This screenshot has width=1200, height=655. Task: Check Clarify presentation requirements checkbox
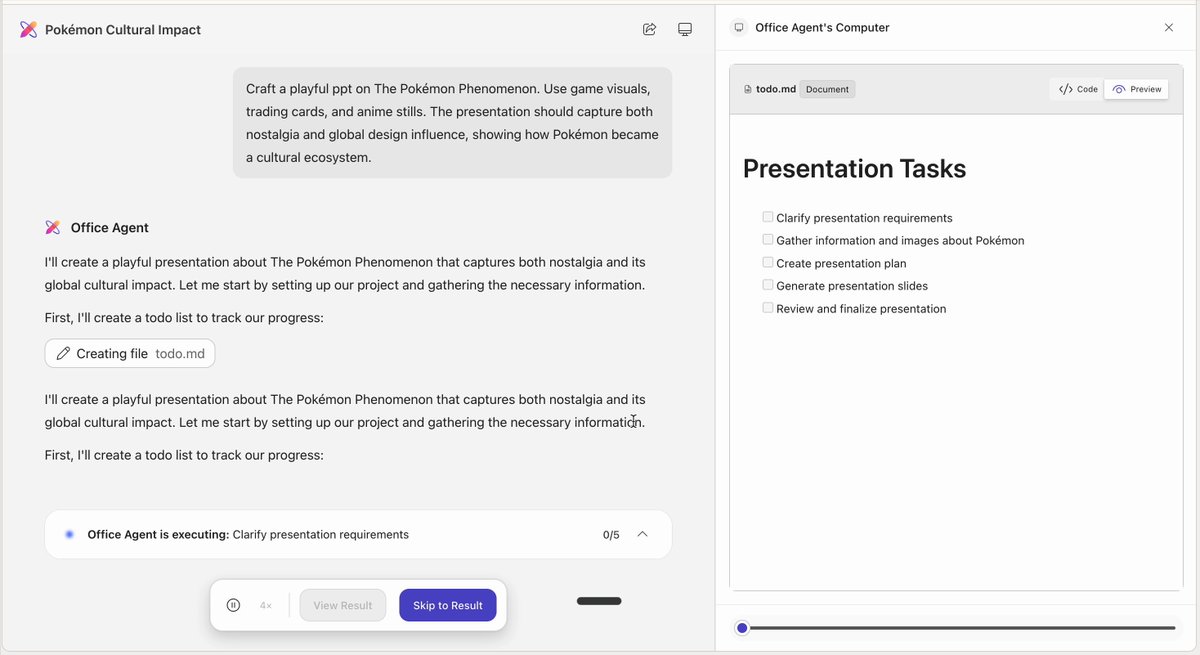point(768,217)
